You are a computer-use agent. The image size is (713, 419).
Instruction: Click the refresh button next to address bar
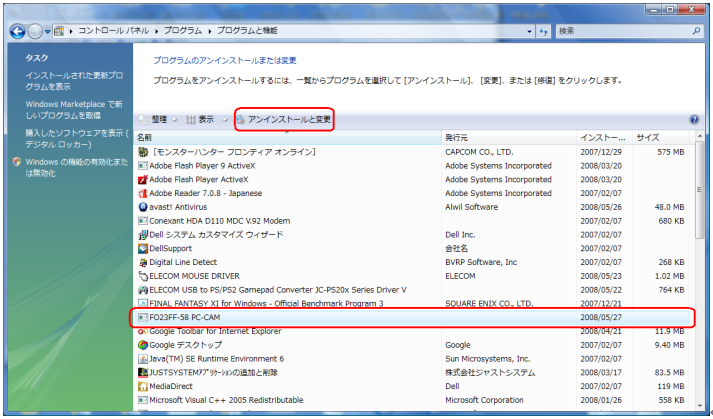[x=543, y=31]
